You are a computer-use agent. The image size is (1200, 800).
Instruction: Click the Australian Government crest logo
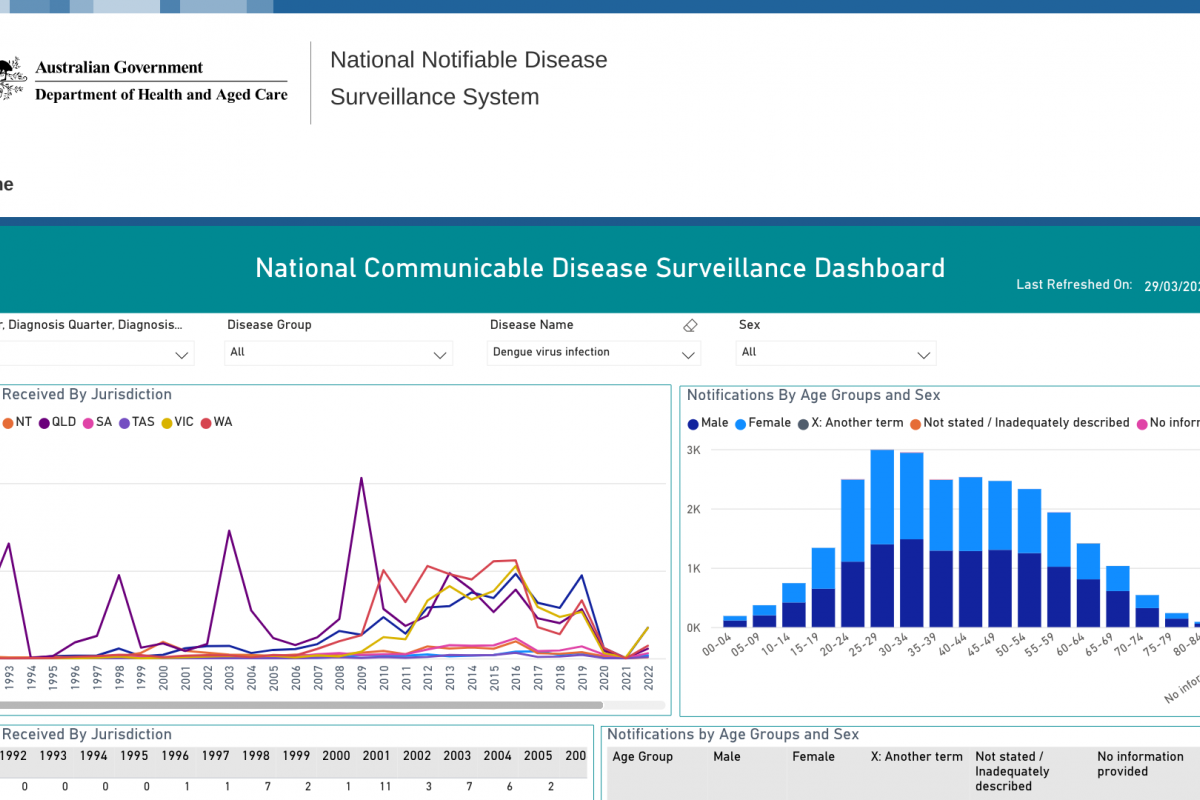click(11, 78)
